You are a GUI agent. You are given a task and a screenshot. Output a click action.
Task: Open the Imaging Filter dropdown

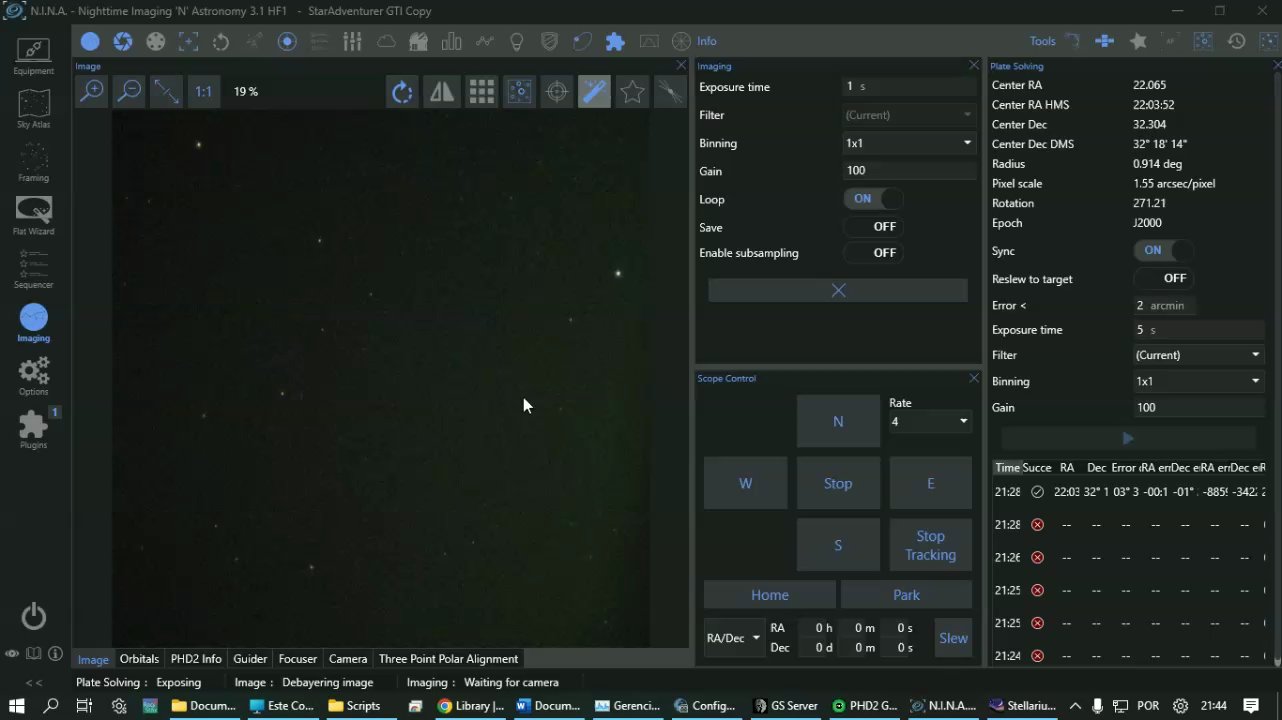tap(909, 115)
